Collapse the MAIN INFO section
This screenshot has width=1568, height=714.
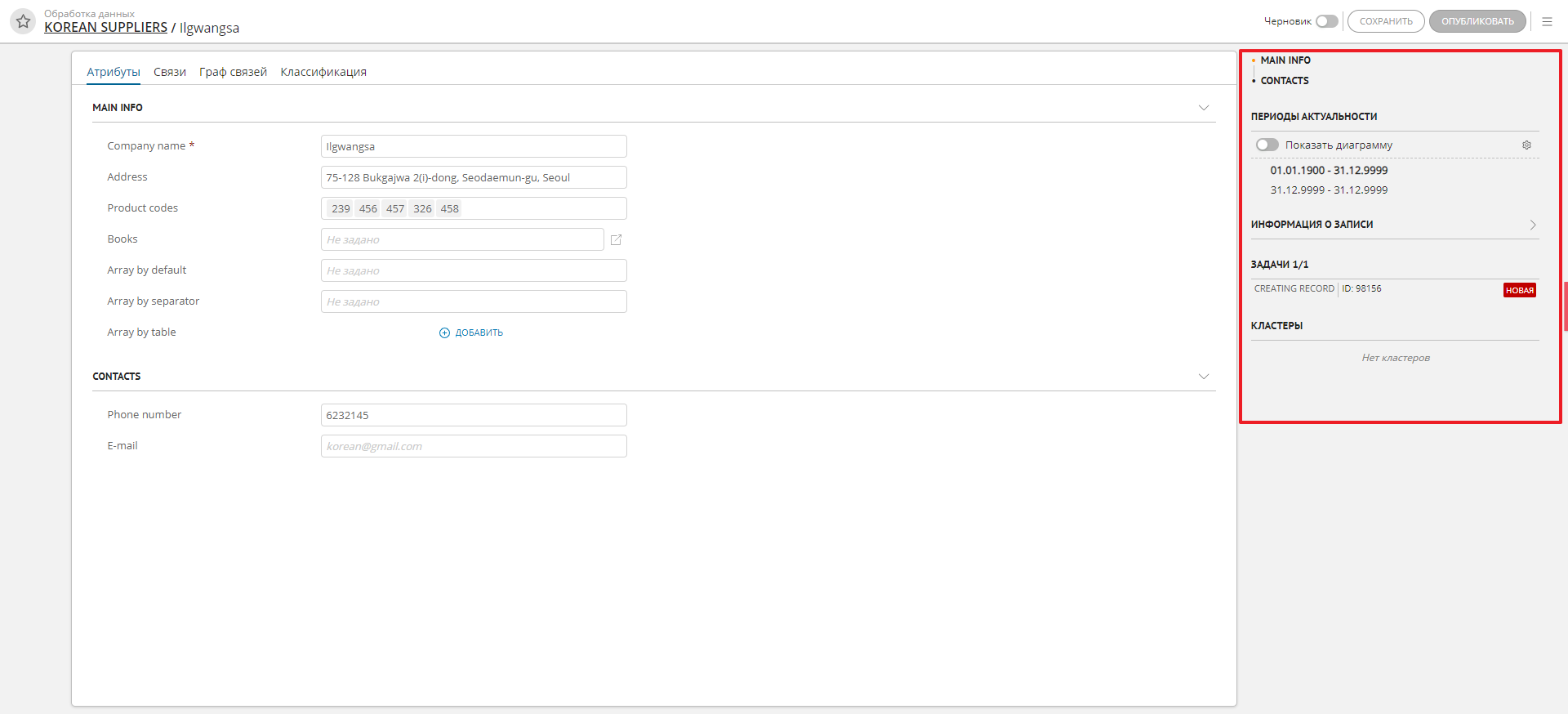1203,108
